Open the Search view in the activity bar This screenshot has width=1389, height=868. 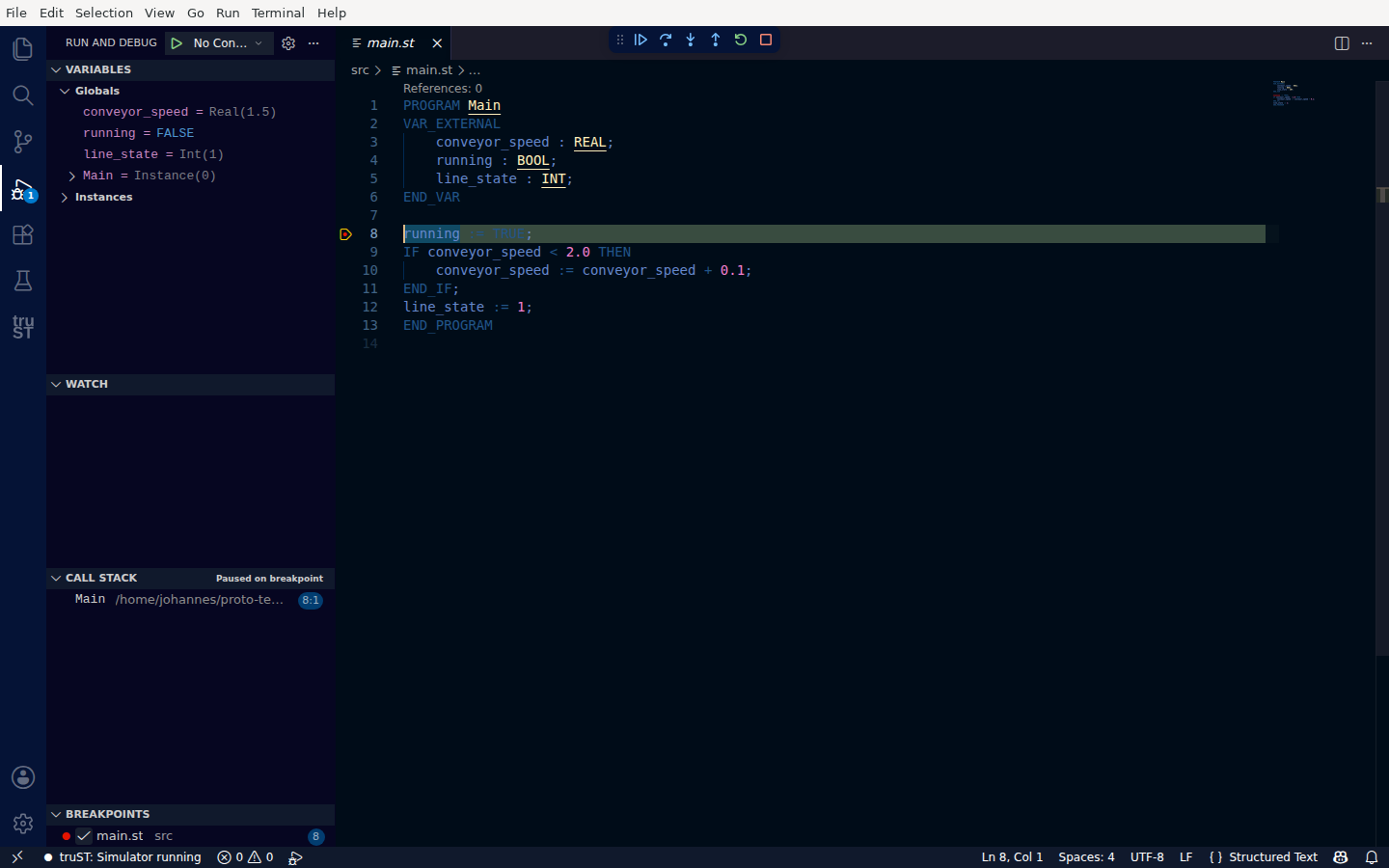tap(23, 95)
